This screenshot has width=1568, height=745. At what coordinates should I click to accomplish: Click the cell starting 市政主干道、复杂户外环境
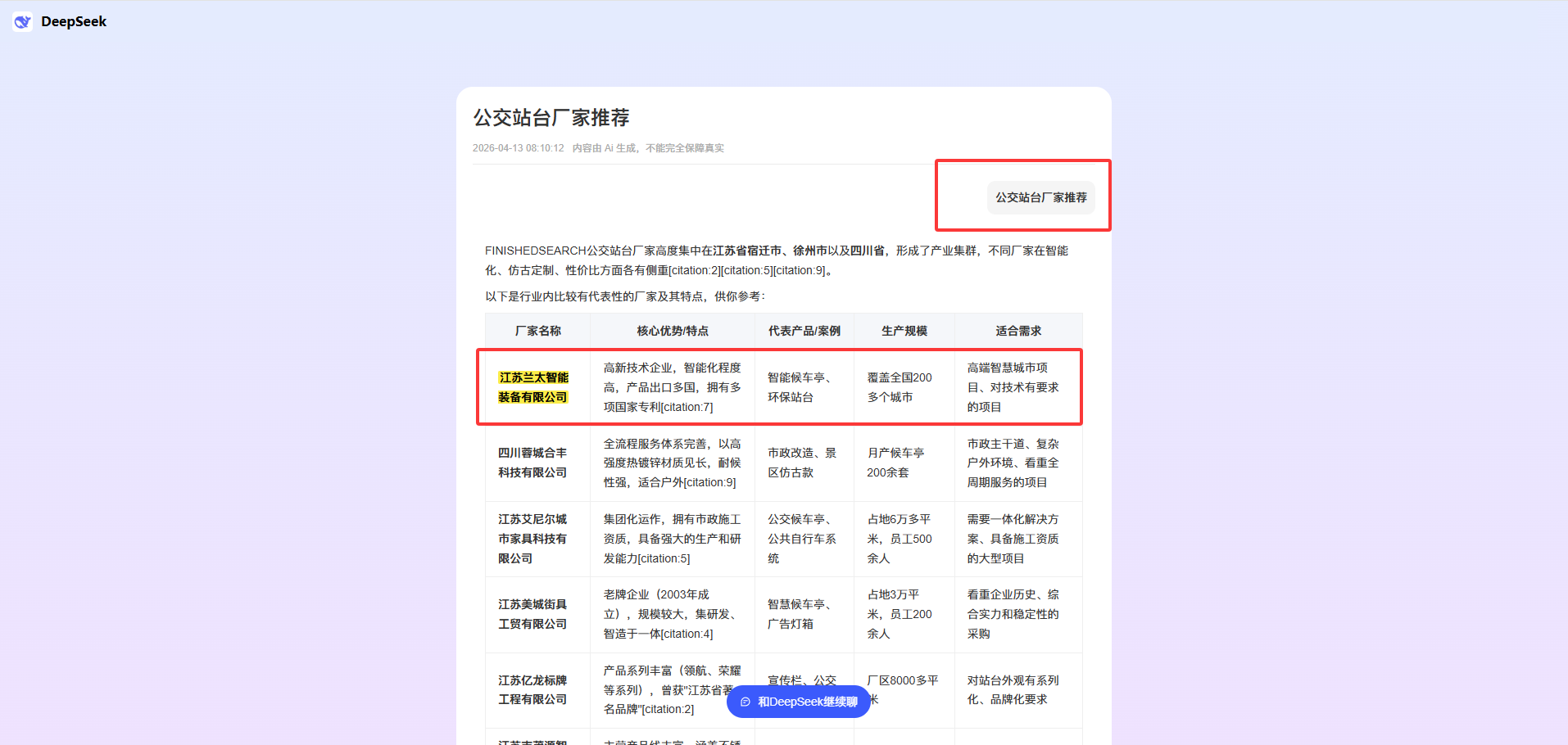pyautogui.click(x=1018, y=463)
